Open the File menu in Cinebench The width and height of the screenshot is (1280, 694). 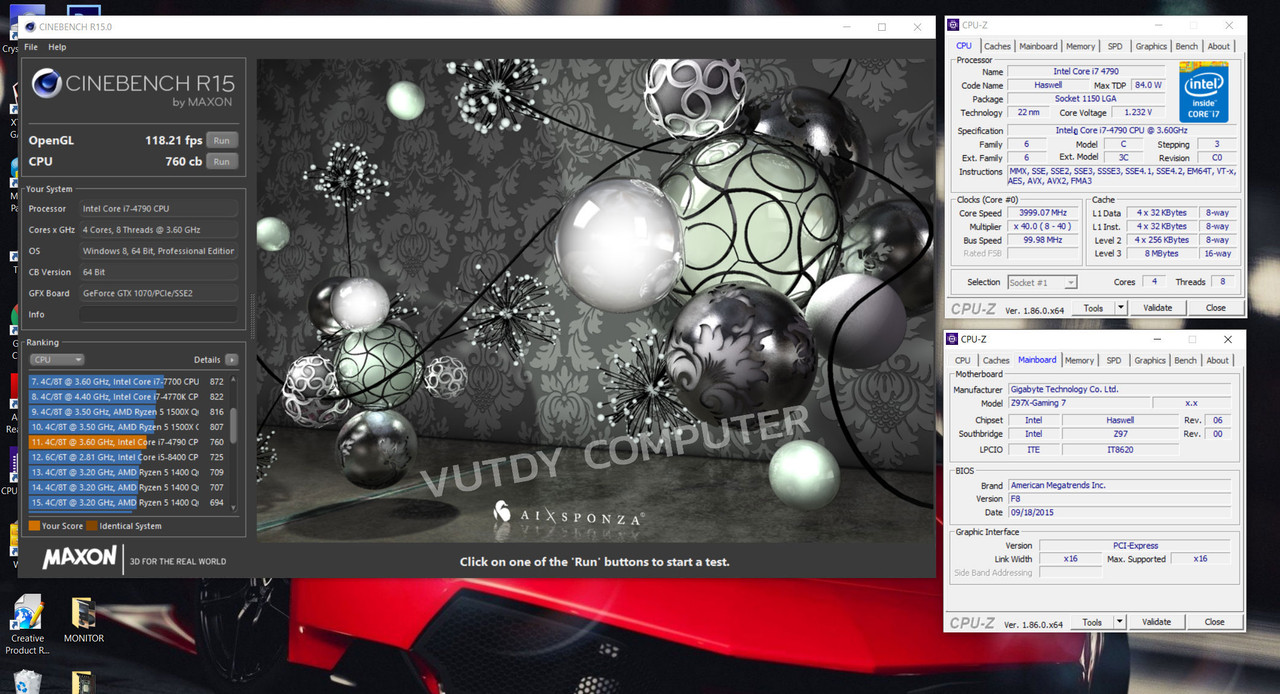pos(31,47)
